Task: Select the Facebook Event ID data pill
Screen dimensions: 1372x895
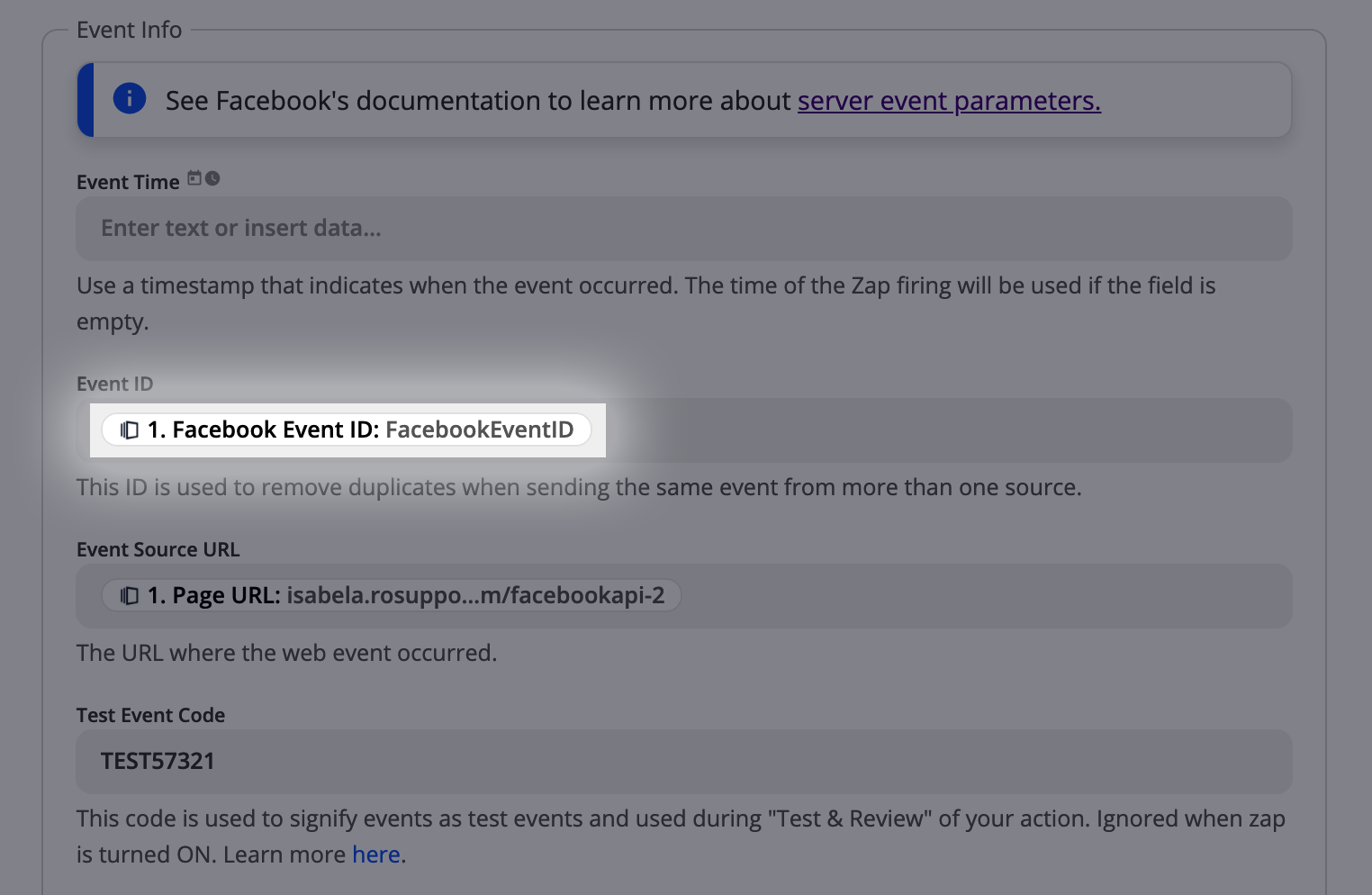Action: 347,429
